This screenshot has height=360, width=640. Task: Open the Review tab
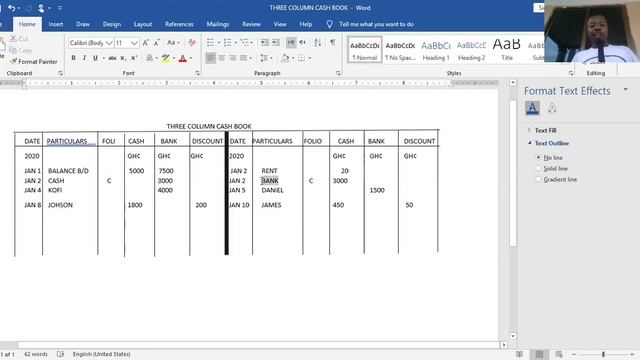[251, 24]
